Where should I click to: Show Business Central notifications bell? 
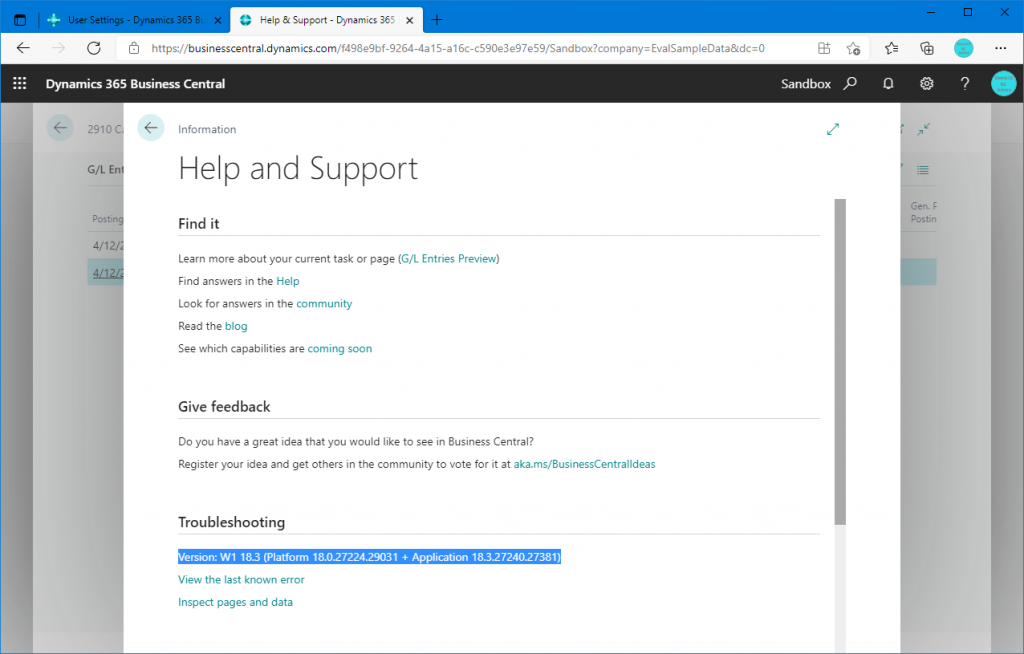pos(888,84)
